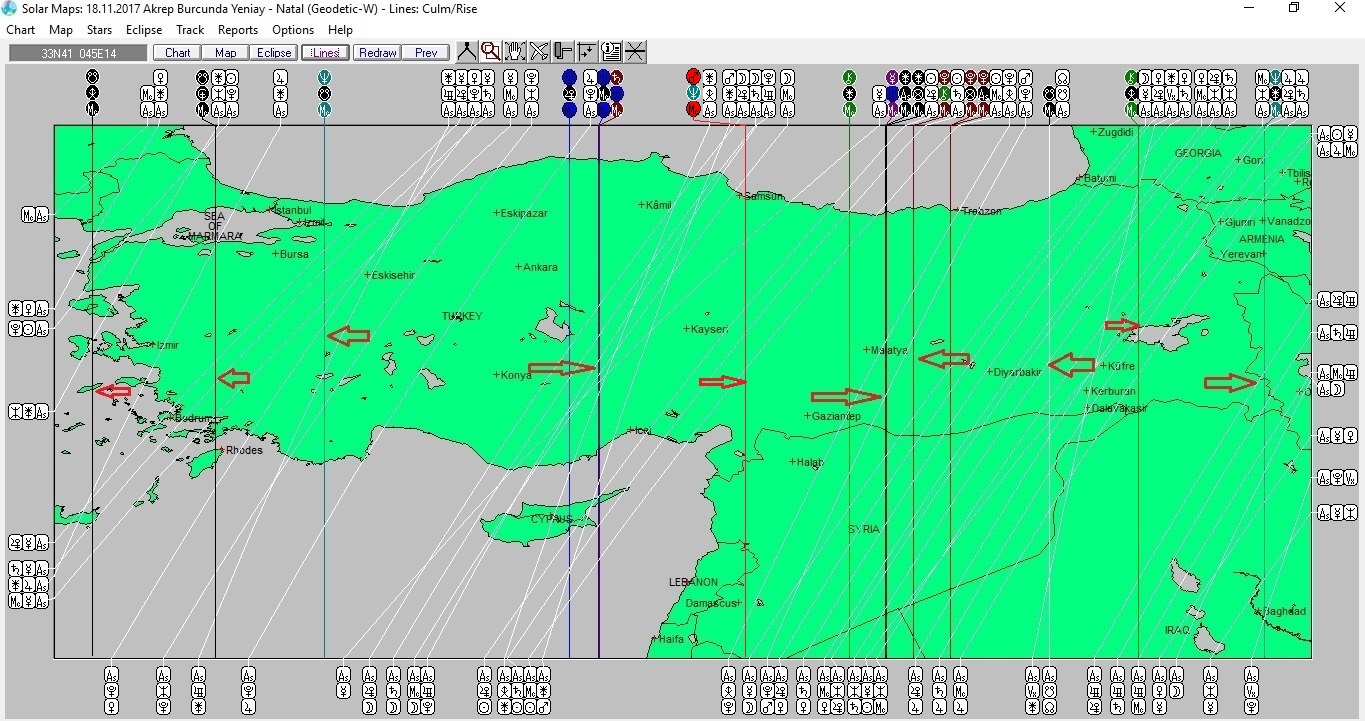Expand the Eclipse menu
This screenshot has width=1365, height=721.
click(x=144, y=30)
